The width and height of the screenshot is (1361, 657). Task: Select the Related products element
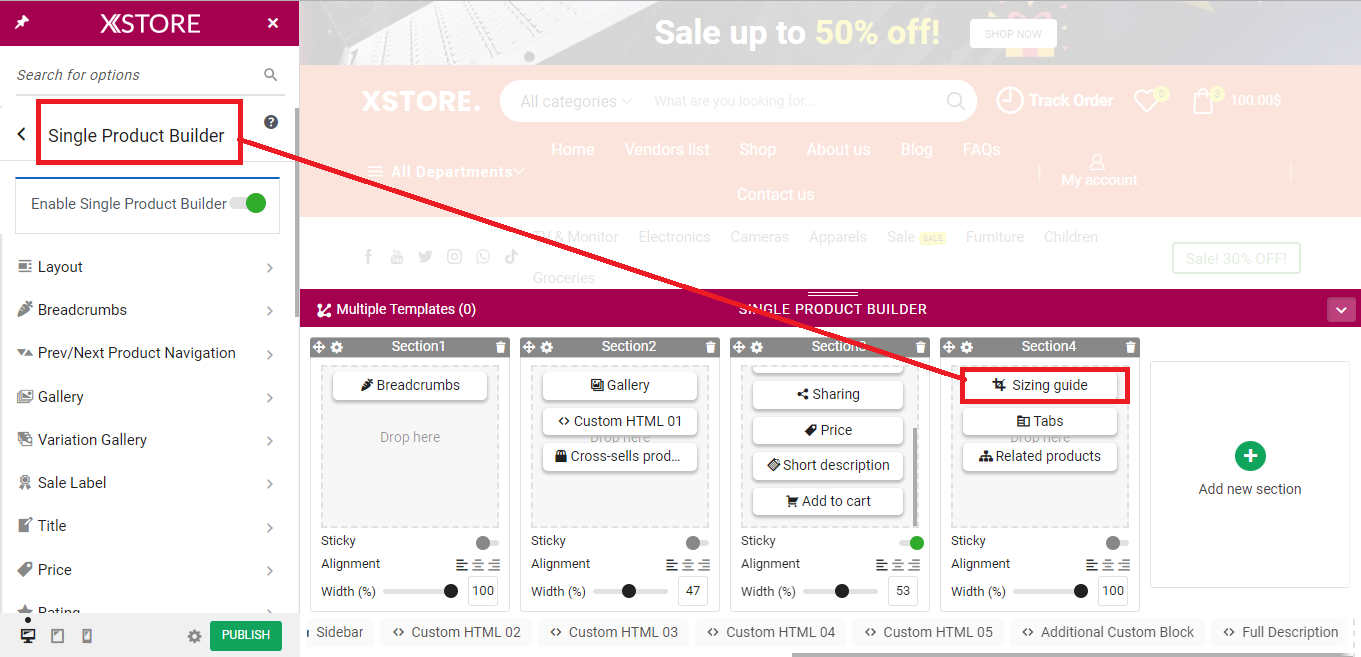coord(1040,456)
